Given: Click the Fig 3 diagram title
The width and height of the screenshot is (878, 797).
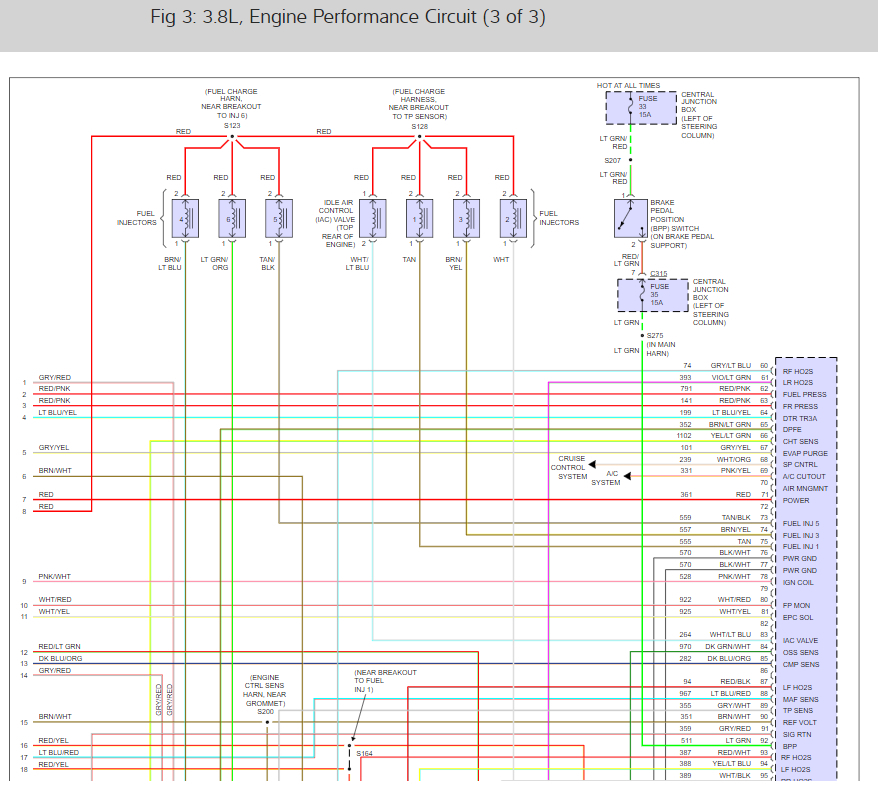Looking at the screenshot, I should point(348,18).
